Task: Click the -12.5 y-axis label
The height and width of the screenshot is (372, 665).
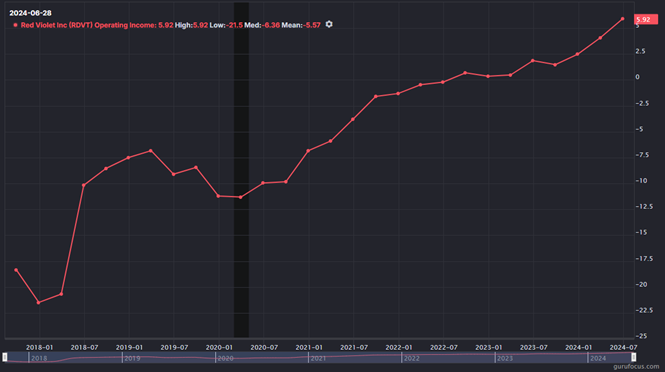Action: 643,207
